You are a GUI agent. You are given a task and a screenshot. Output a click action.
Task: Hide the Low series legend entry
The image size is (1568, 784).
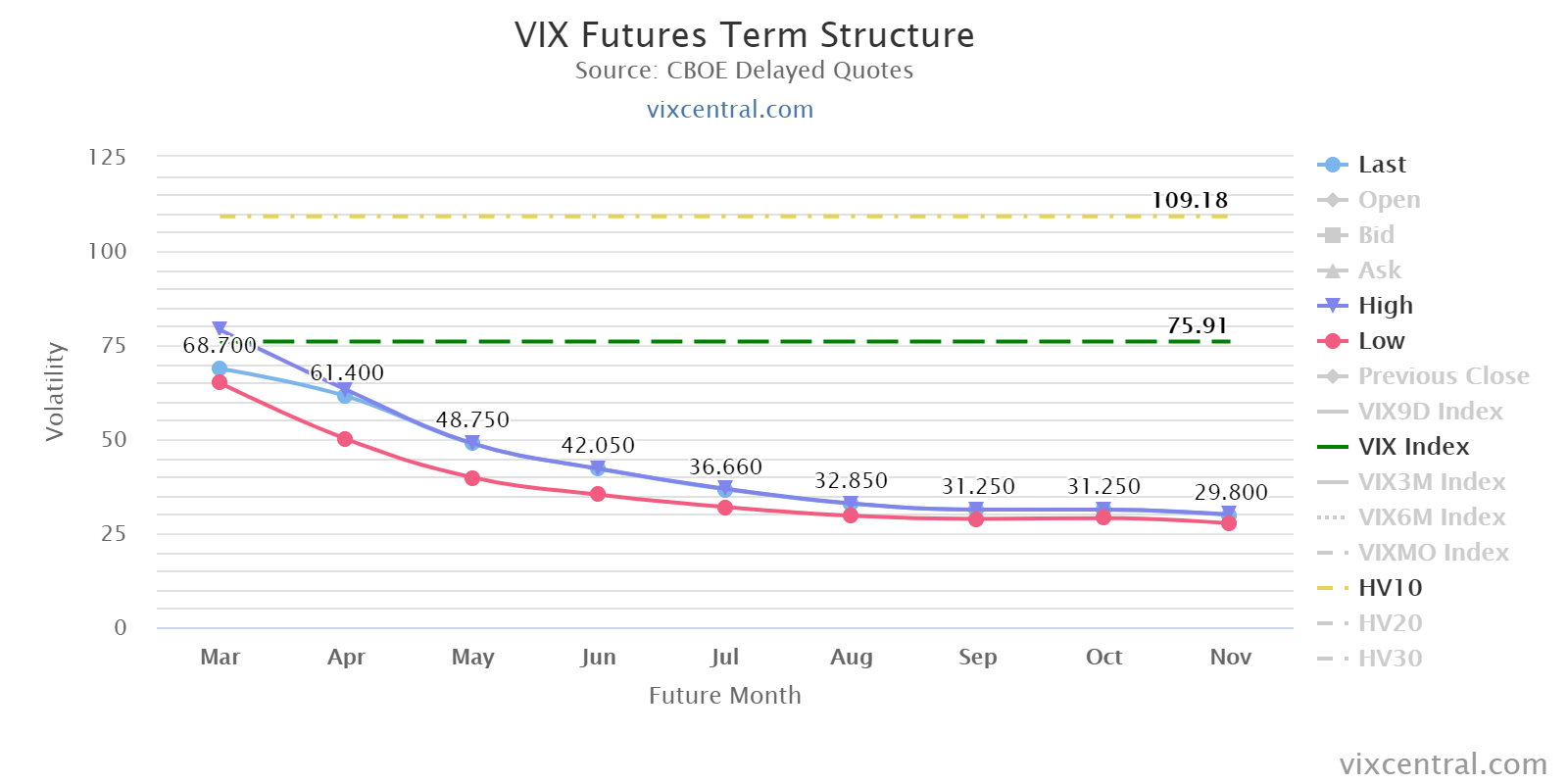1381,341
